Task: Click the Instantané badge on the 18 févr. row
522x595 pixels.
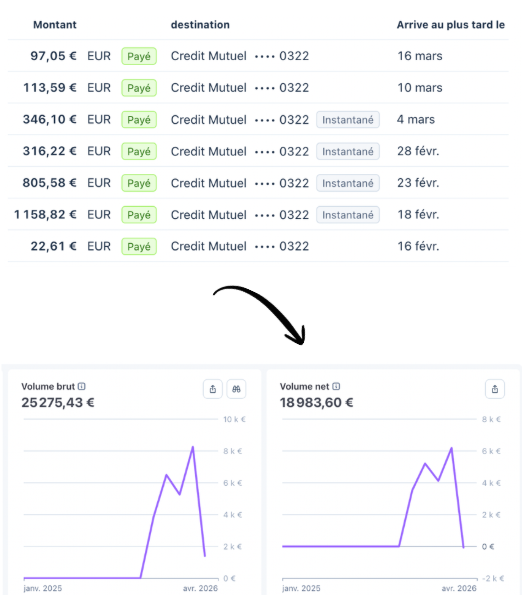Action: tap(348, 215)
